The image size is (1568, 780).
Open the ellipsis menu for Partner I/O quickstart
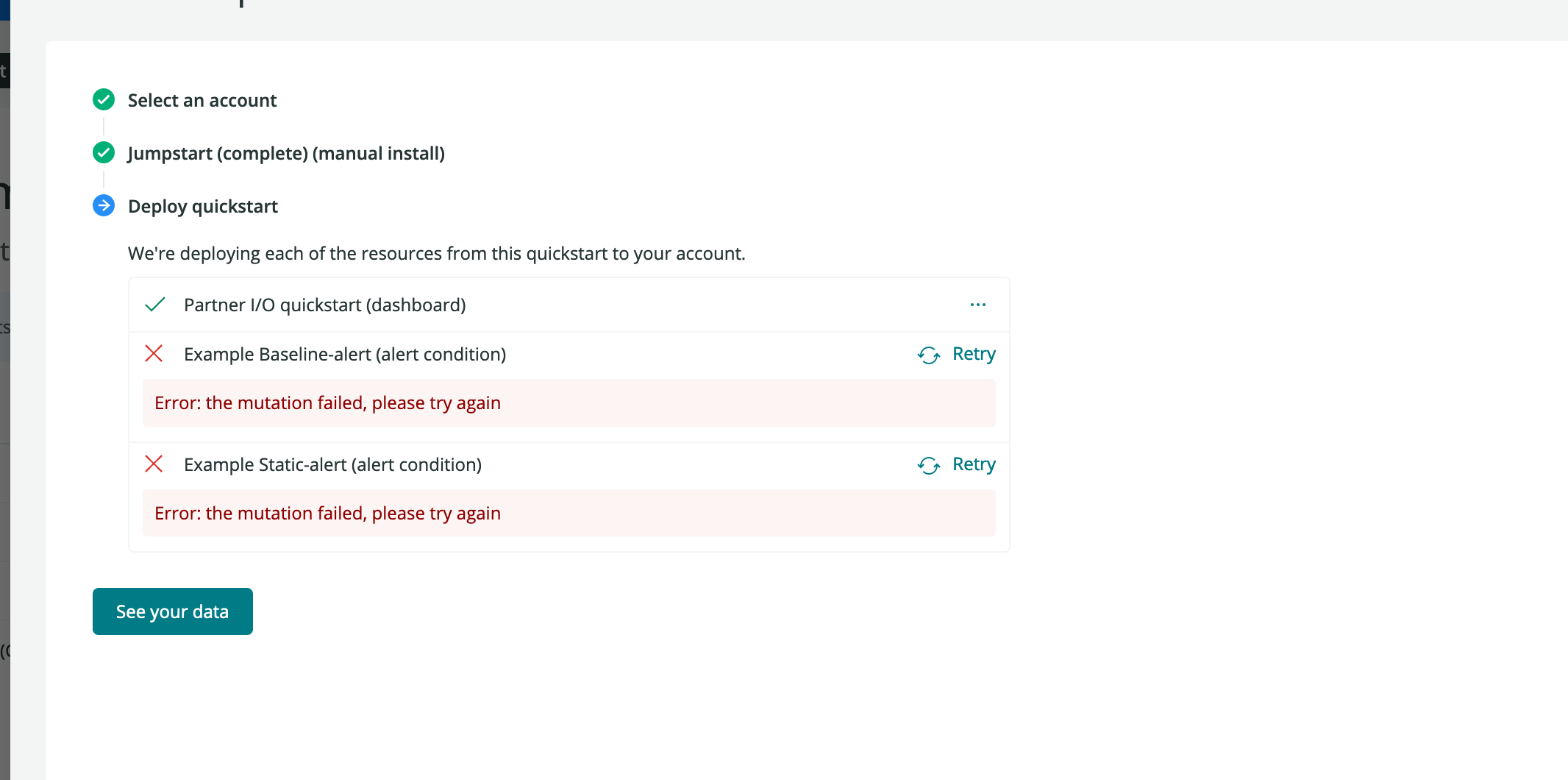[978, 304]
